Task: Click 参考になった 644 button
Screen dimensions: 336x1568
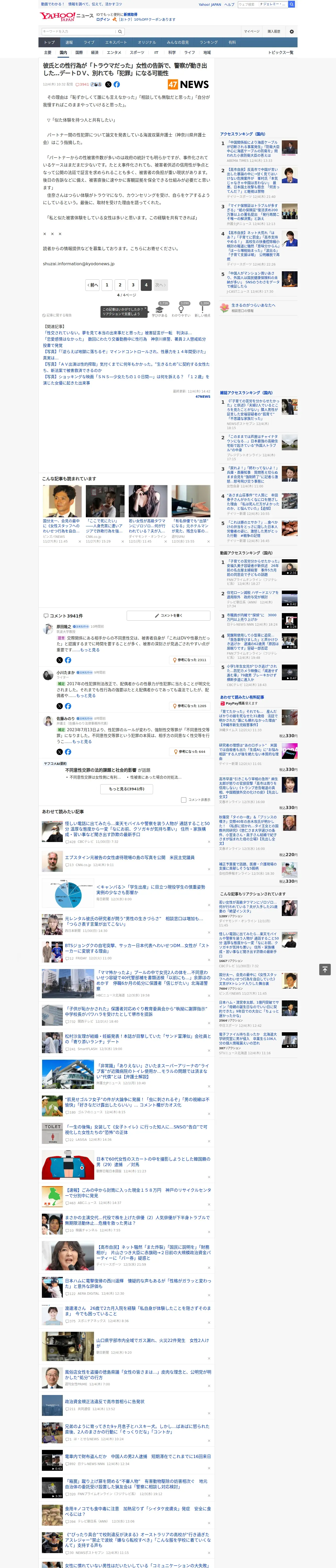Action: (190, 752)
